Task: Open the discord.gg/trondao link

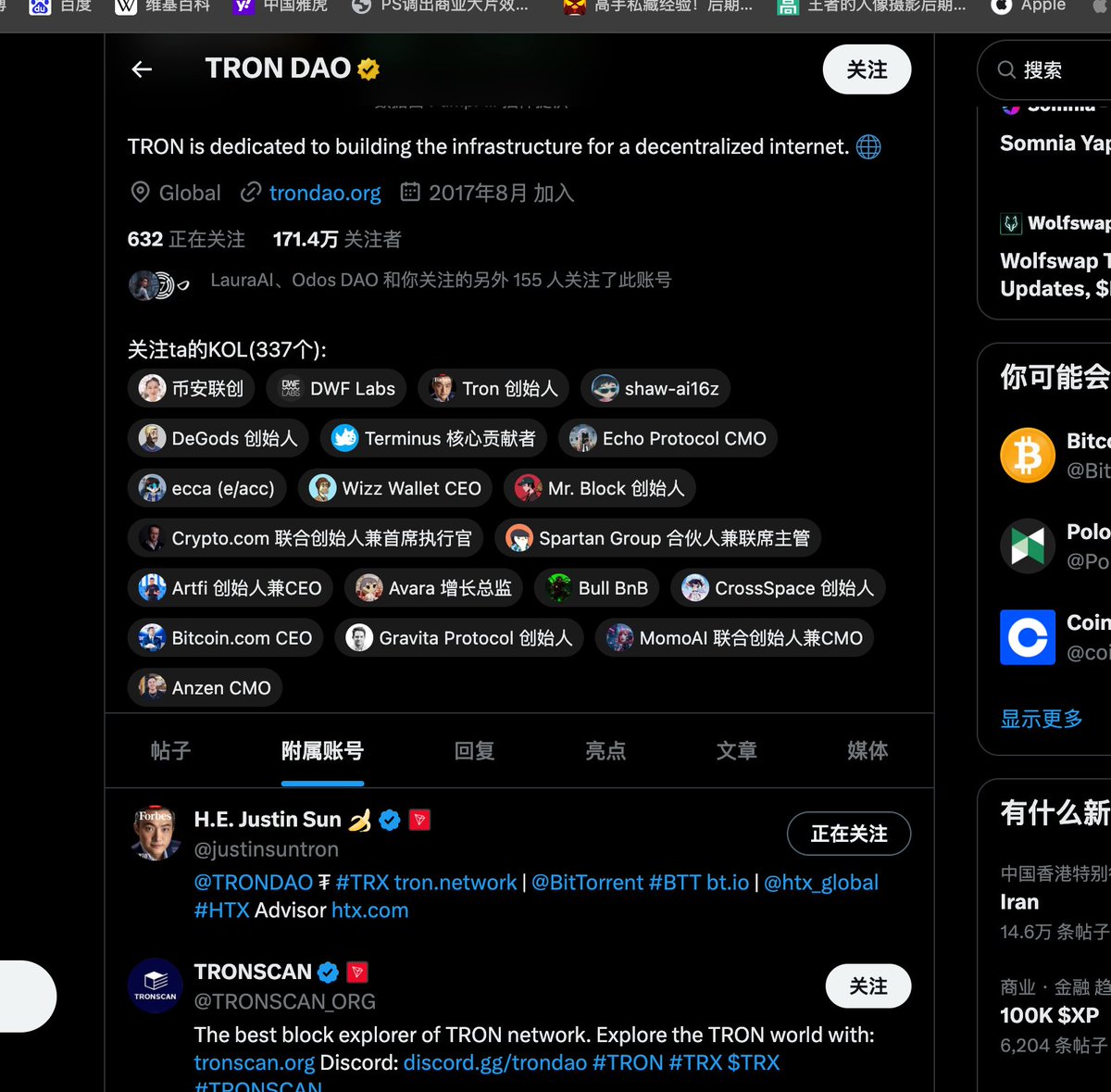Action: (x=495, y=1062)
